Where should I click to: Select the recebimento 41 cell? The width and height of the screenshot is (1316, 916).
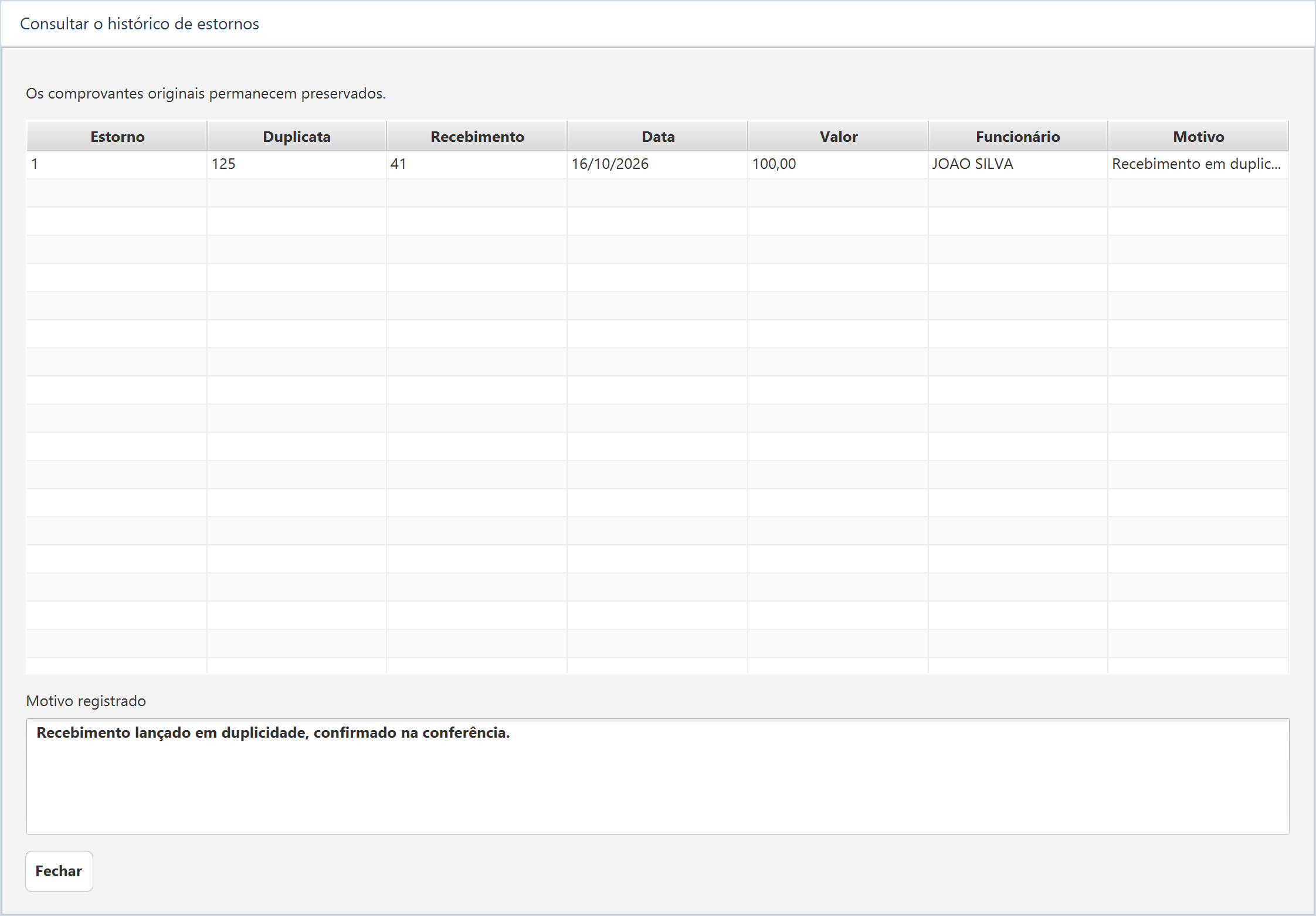(477, 164)
